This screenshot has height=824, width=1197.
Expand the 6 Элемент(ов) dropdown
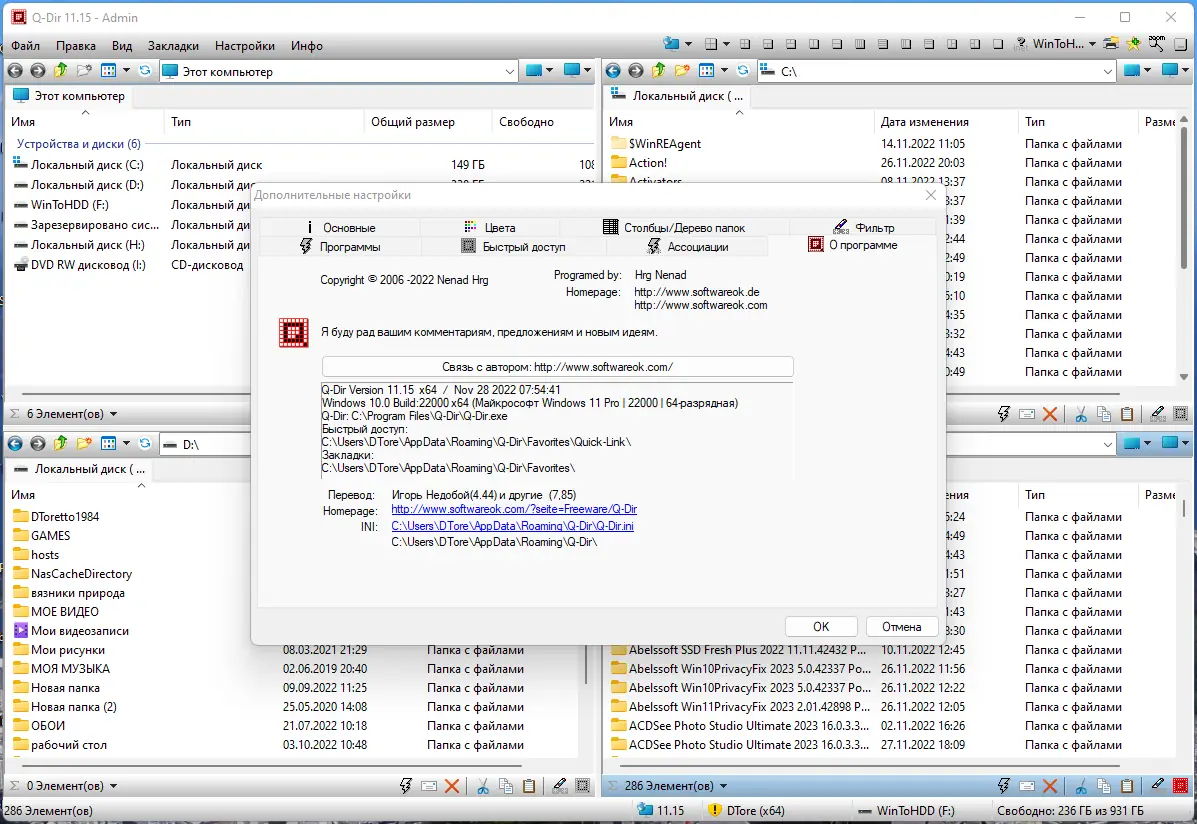(x=114, y=414)
